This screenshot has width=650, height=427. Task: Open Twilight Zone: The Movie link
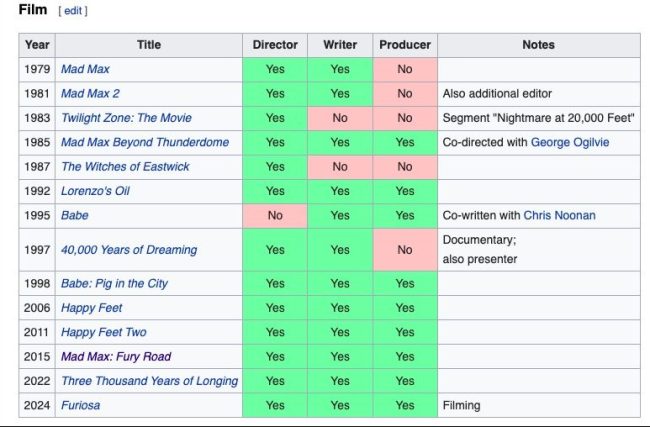pyautogui.click(x=126, y=118)
